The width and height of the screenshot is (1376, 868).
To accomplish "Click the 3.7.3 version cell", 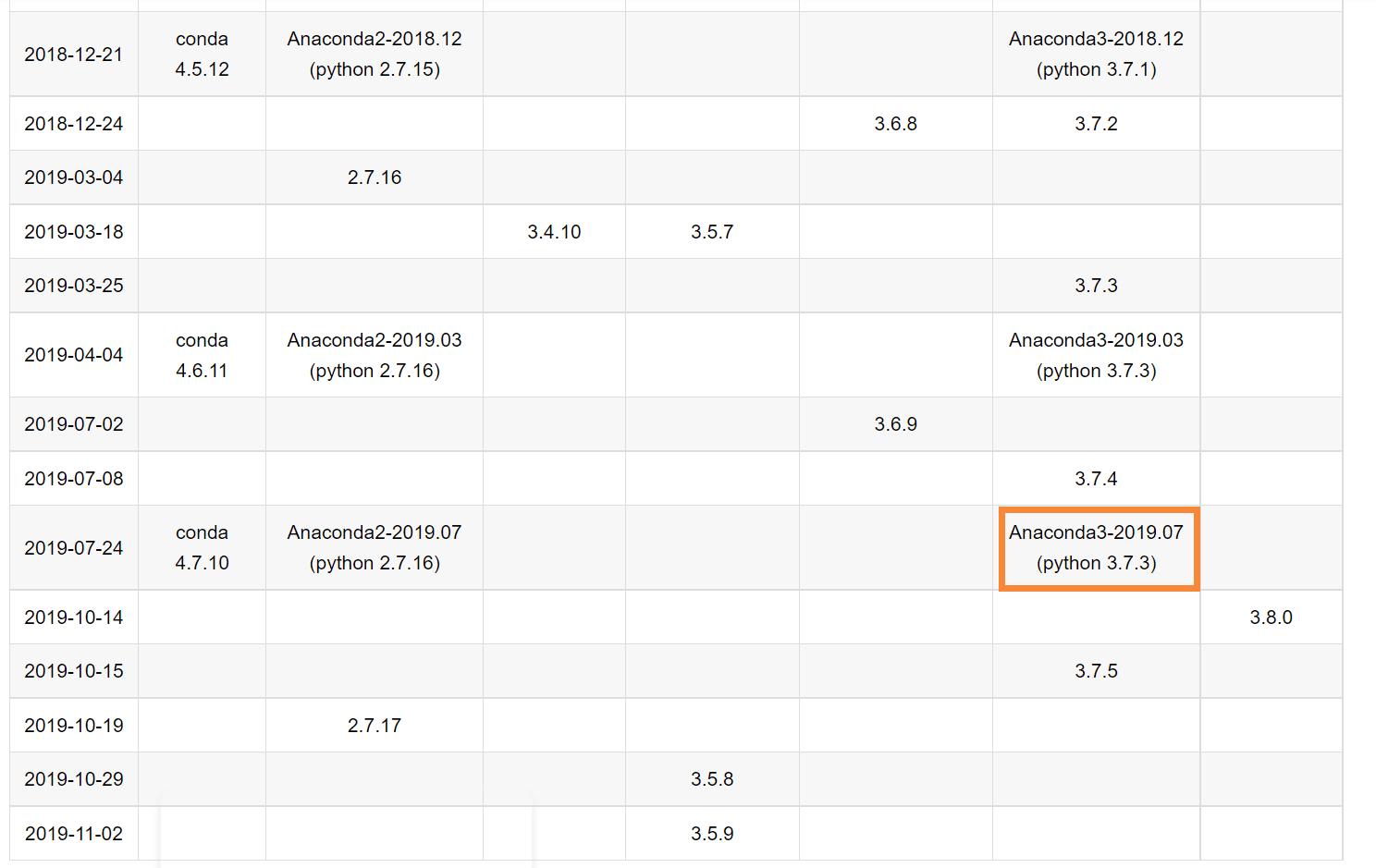I will pos(1096,286).
